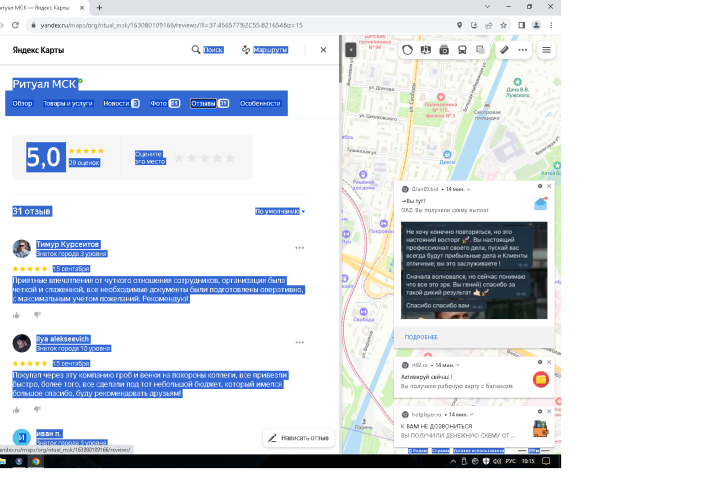720x480 pixels.
Task: Open the more map tools ellipsis
Action: [523, 50]
